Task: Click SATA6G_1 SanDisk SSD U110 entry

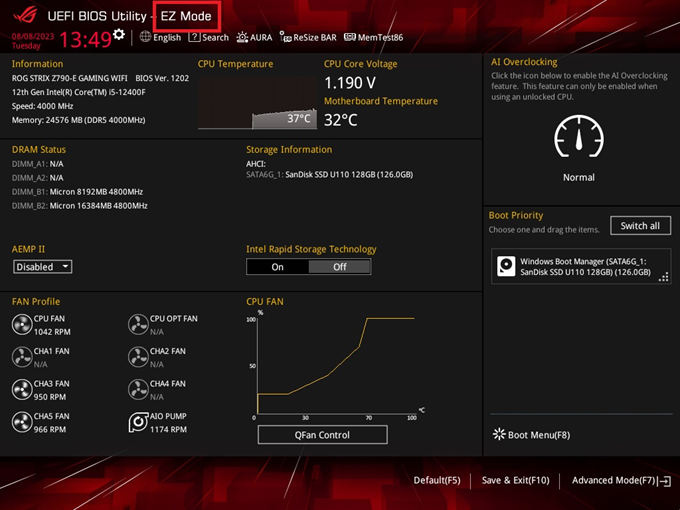Action: tap(330, 174)
